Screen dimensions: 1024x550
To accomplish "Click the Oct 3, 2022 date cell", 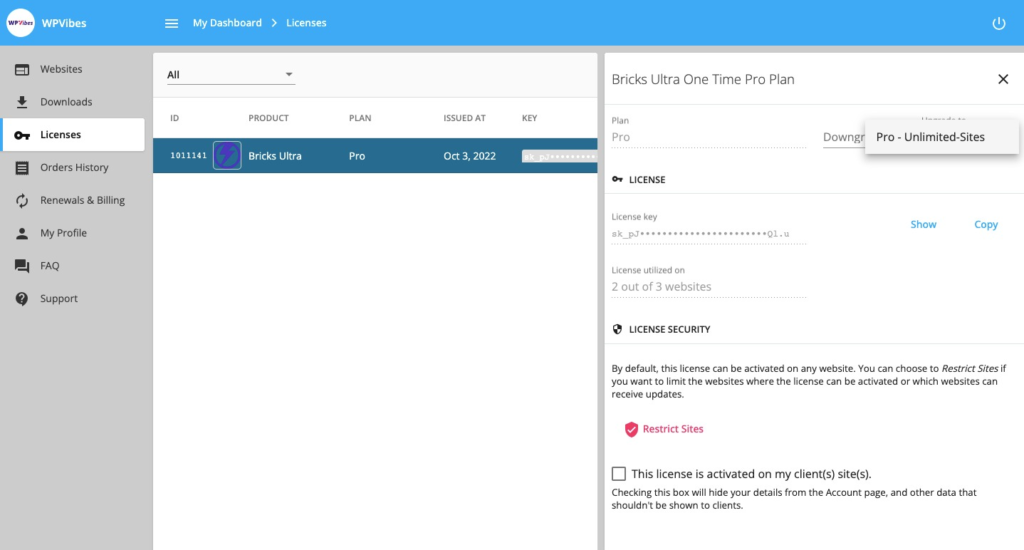I will (470, 156).
